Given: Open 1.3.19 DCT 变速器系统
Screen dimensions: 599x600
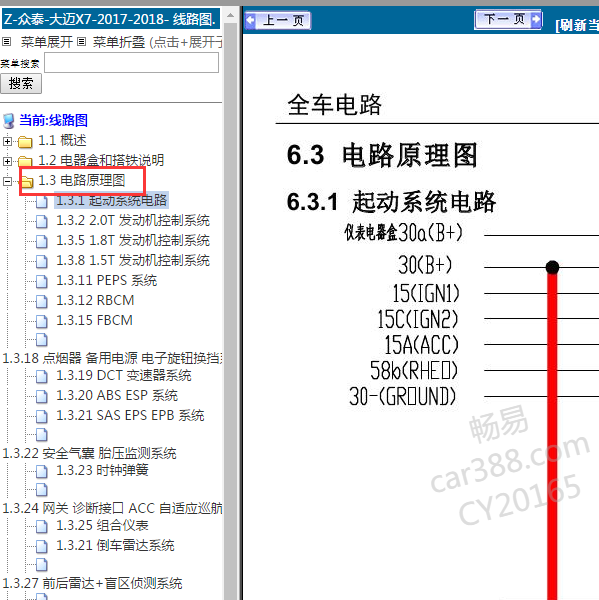Looking at the screenshot, I should (124, 375).
